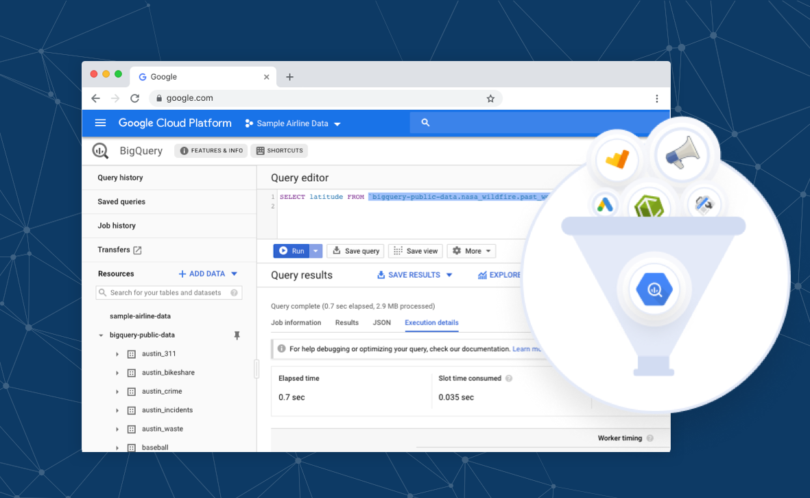Viewport: 810px width, 498px height.
Task: Switch to the Results tab
Action: (x=347, y=322)
